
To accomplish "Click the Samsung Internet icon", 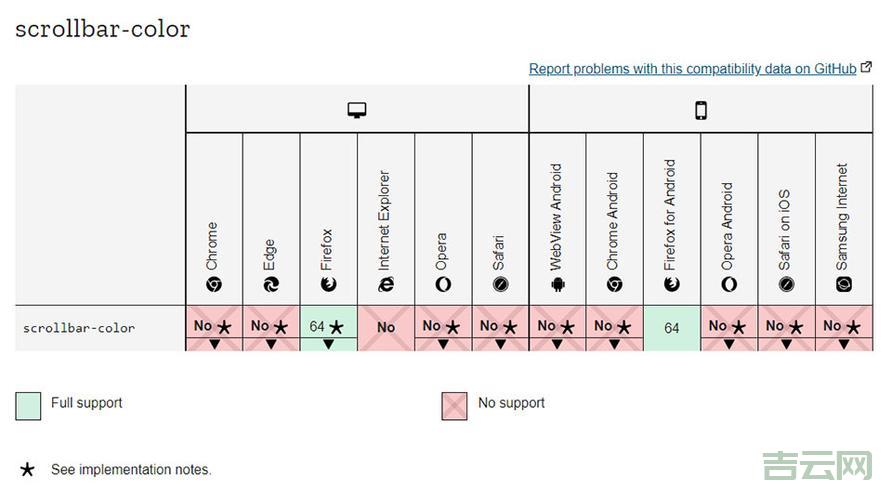I will (843, 285).
